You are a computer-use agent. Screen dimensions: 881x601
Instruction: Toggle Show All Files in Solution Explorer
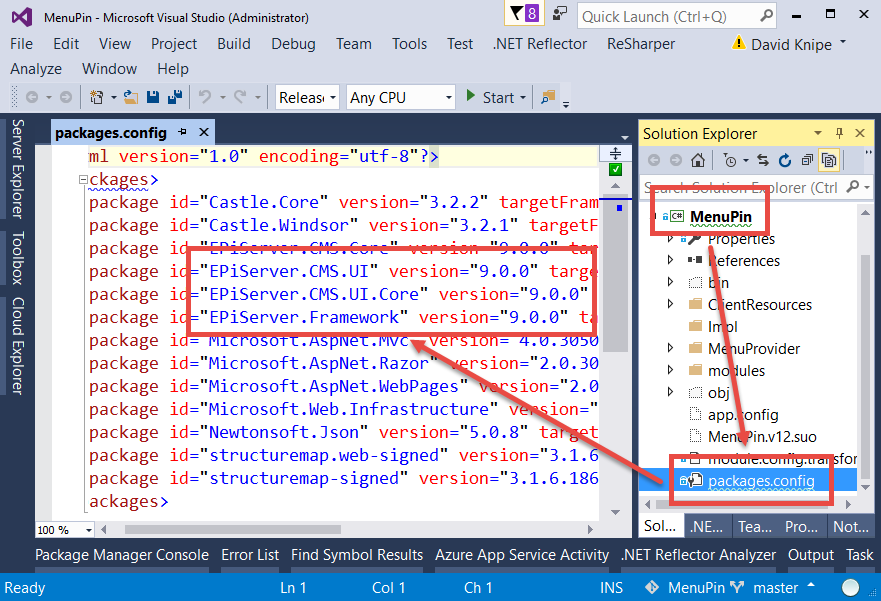pyautogui.click(x=829, y=160)
